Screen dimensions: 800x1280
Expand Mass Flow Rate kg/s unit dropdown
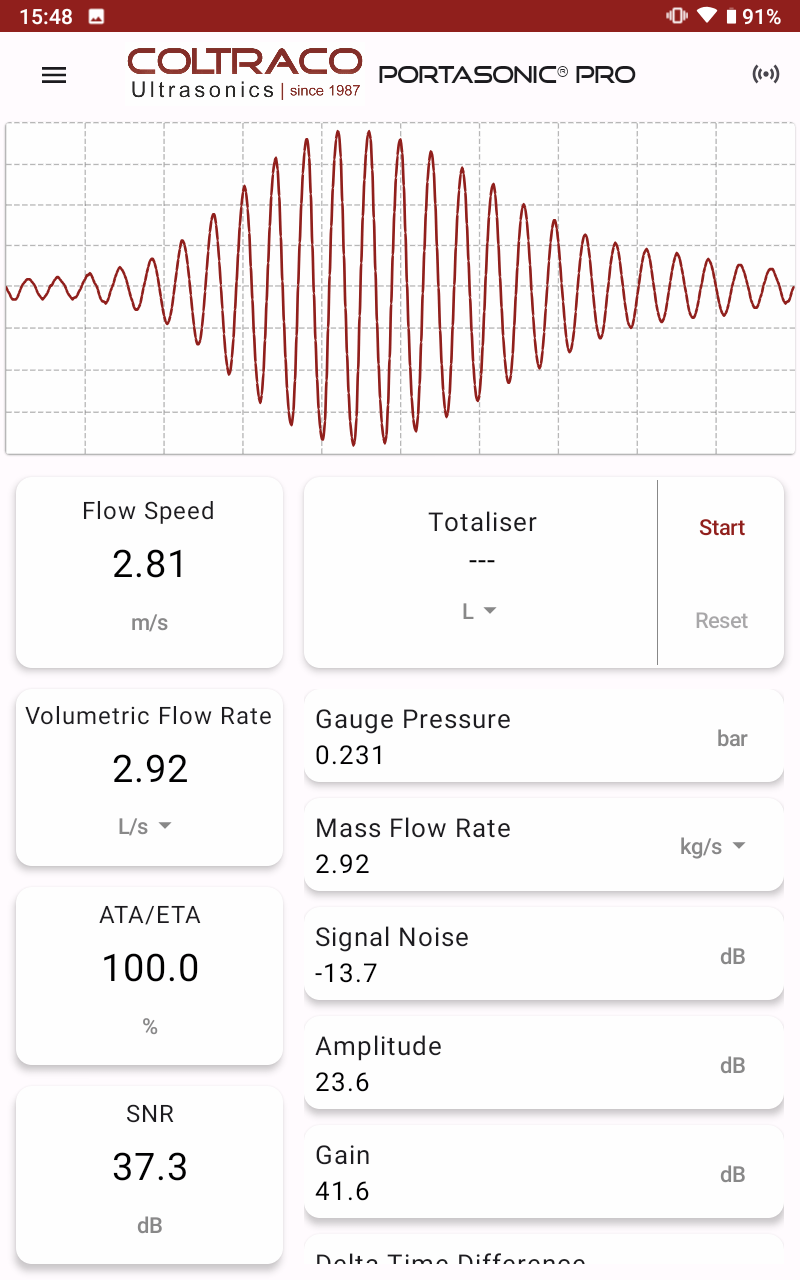point(712,846)
